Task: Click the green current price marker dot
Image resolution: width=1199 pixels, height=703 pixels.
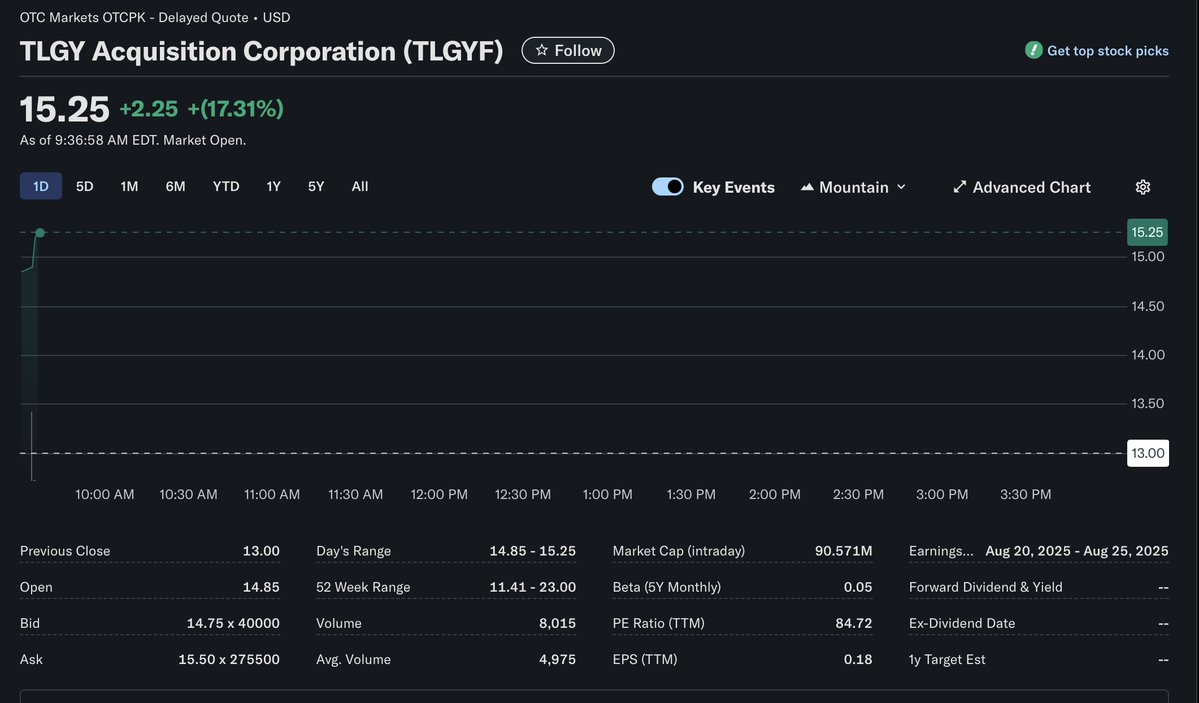Action: [x=40, y=233]
